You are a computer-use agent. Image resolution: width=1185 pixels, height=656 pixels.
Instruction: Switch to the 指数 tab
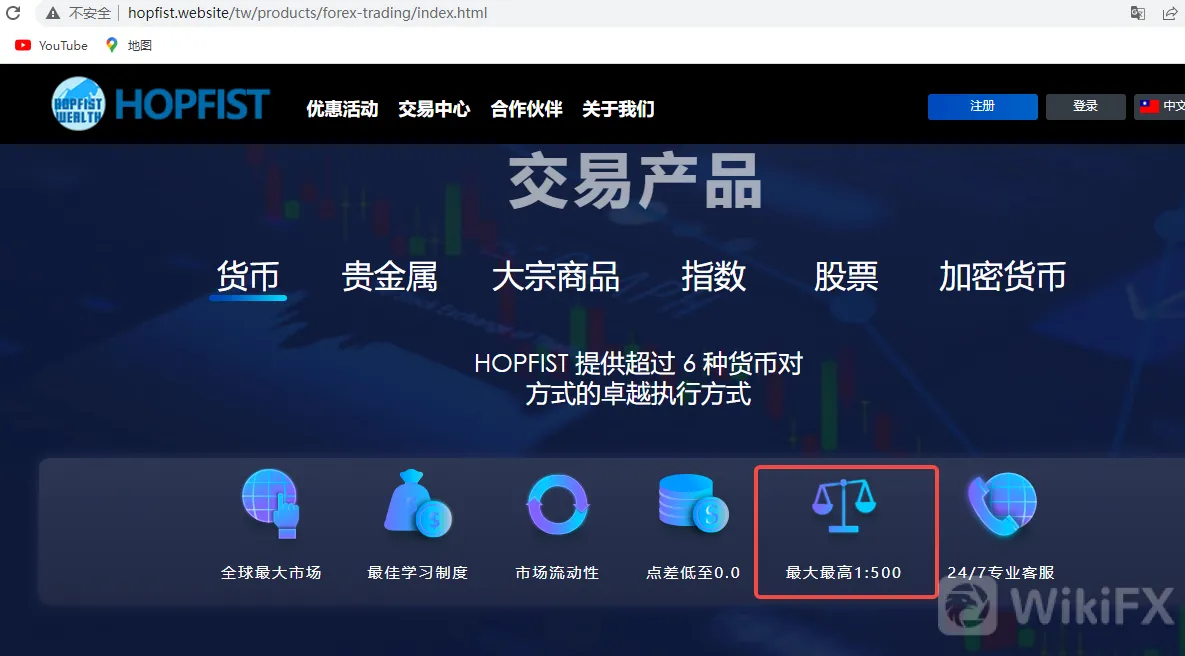pos(713,277)
